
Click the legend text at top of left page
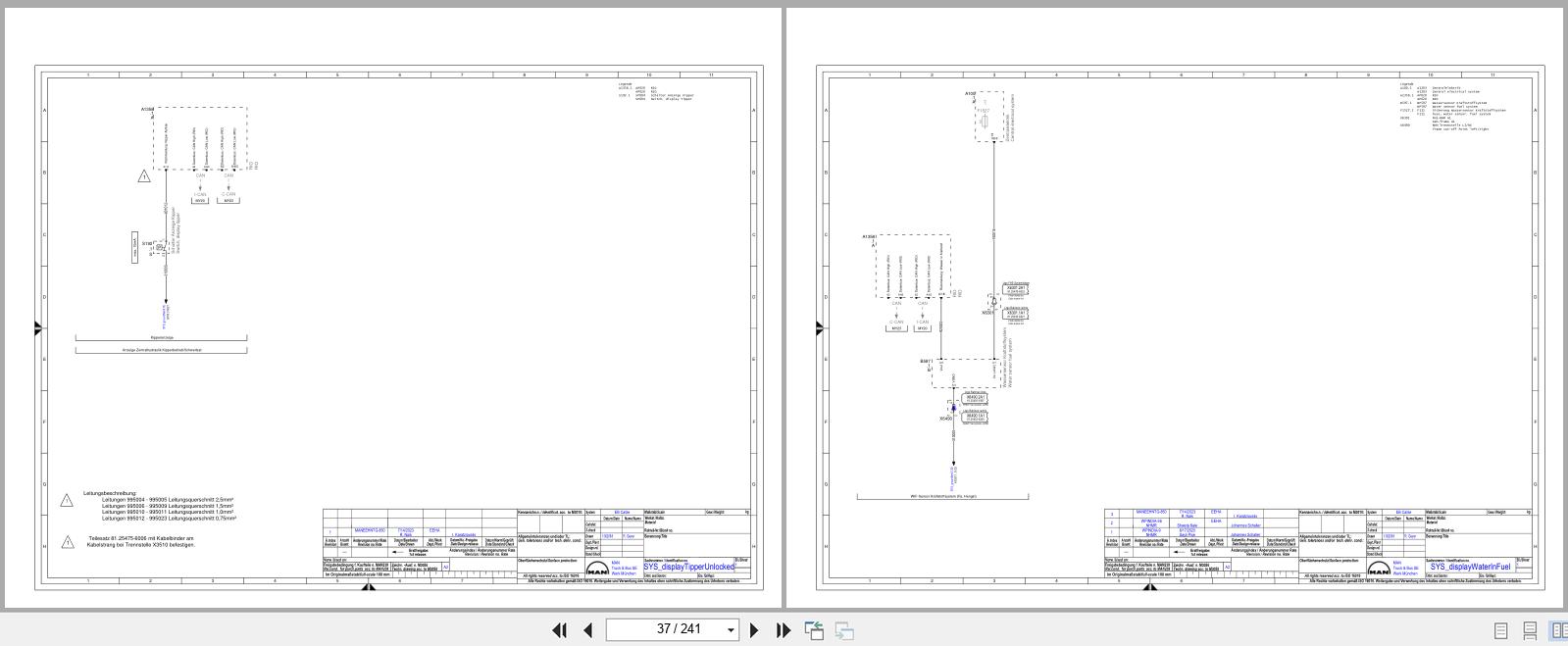click(x=654, y=92)
